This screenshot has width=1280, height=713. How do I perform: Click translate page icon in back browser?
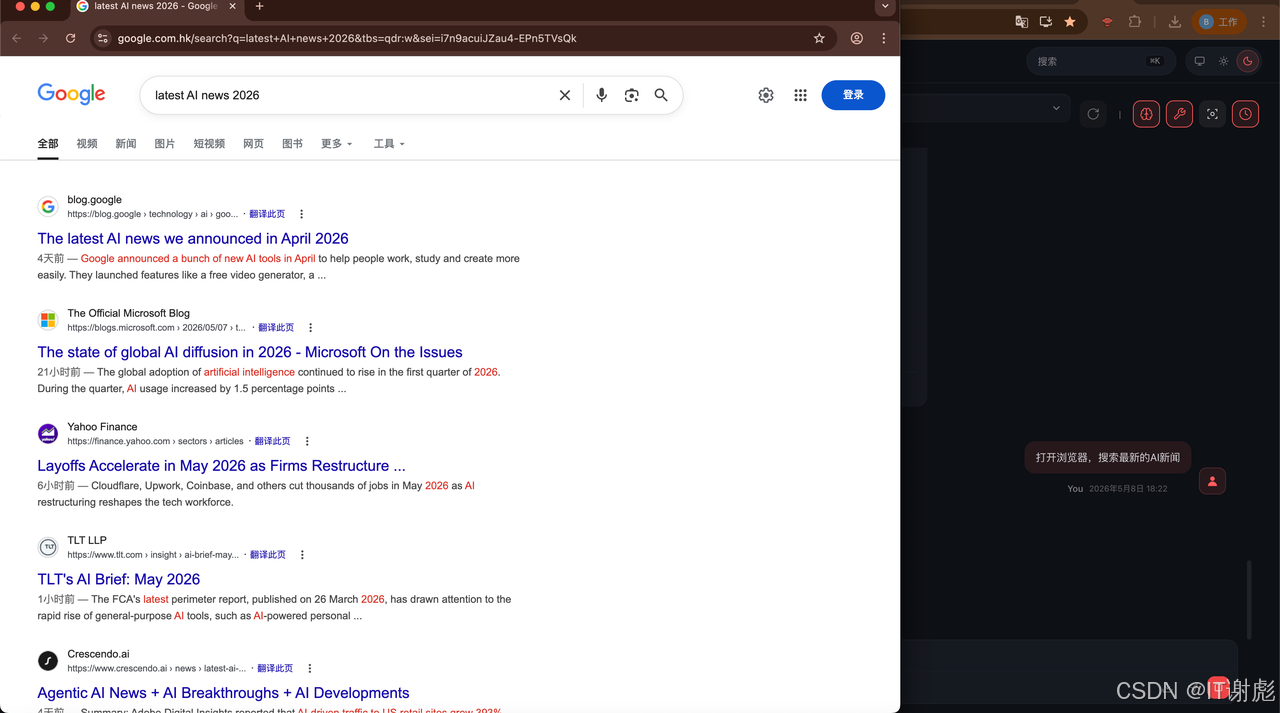coord(1021,22)
